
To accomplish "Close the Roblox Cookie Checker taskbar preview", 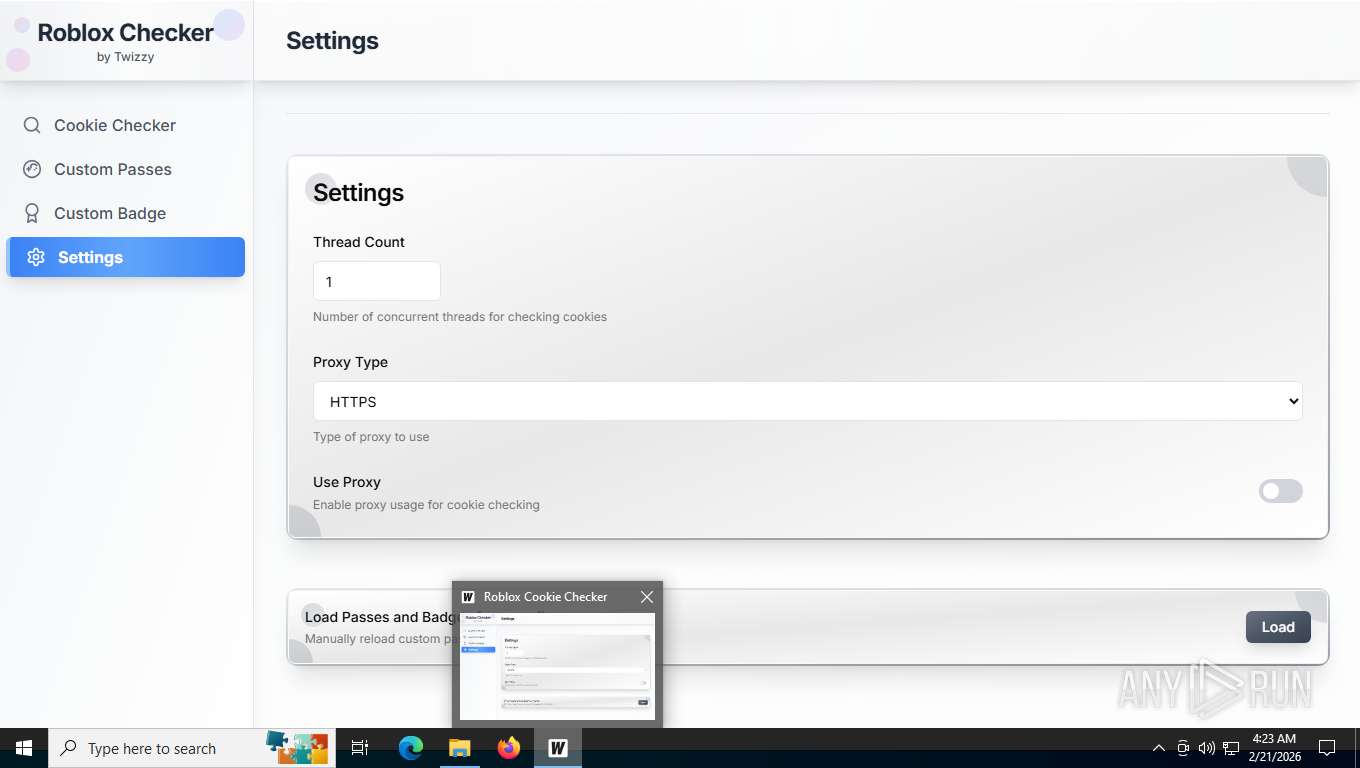I will [647, 597].
